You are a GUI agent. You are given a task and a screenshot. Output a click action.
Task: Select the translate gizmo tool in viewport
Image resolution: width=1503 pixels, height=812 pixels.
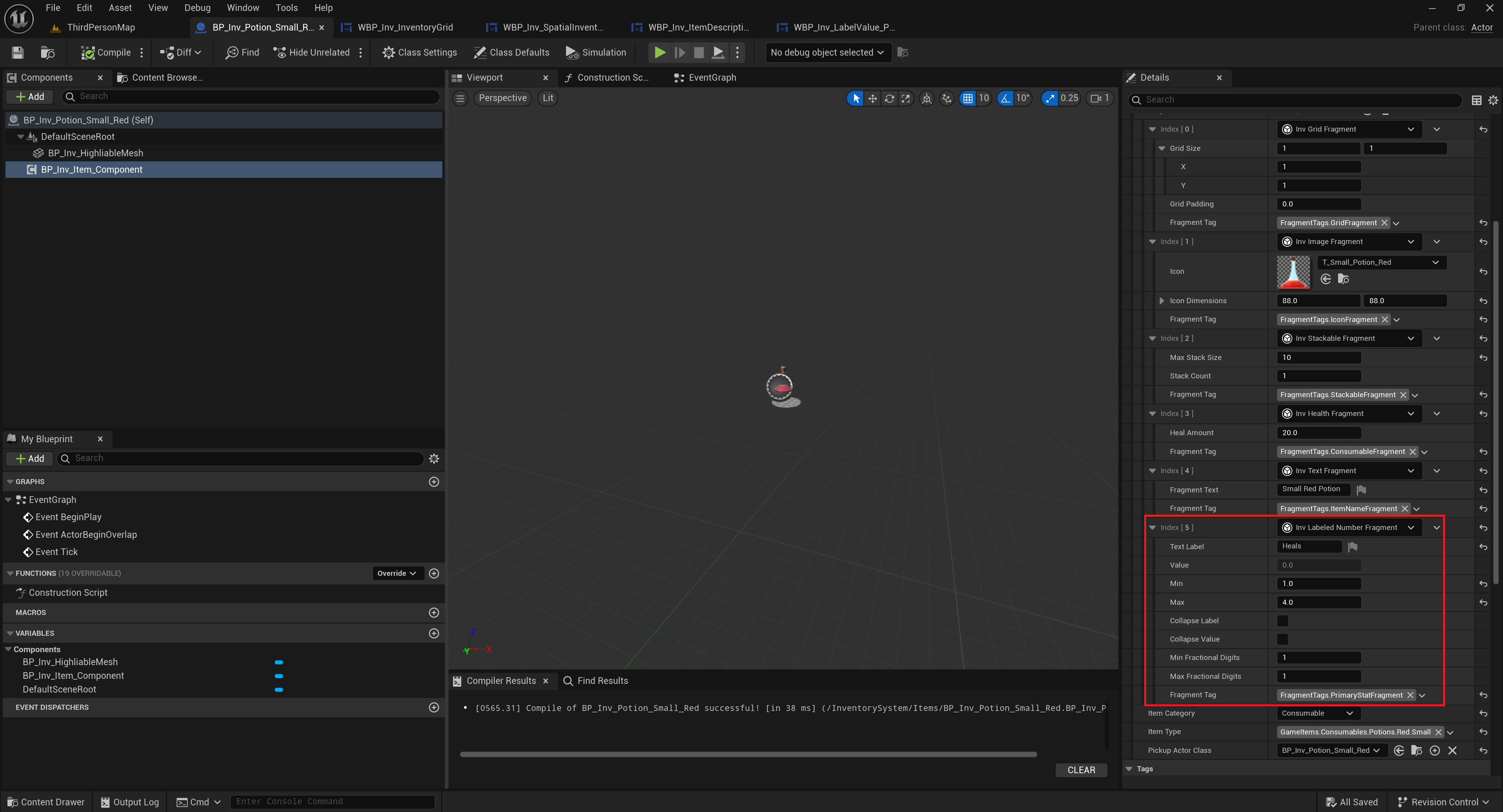tap(872, 99)
